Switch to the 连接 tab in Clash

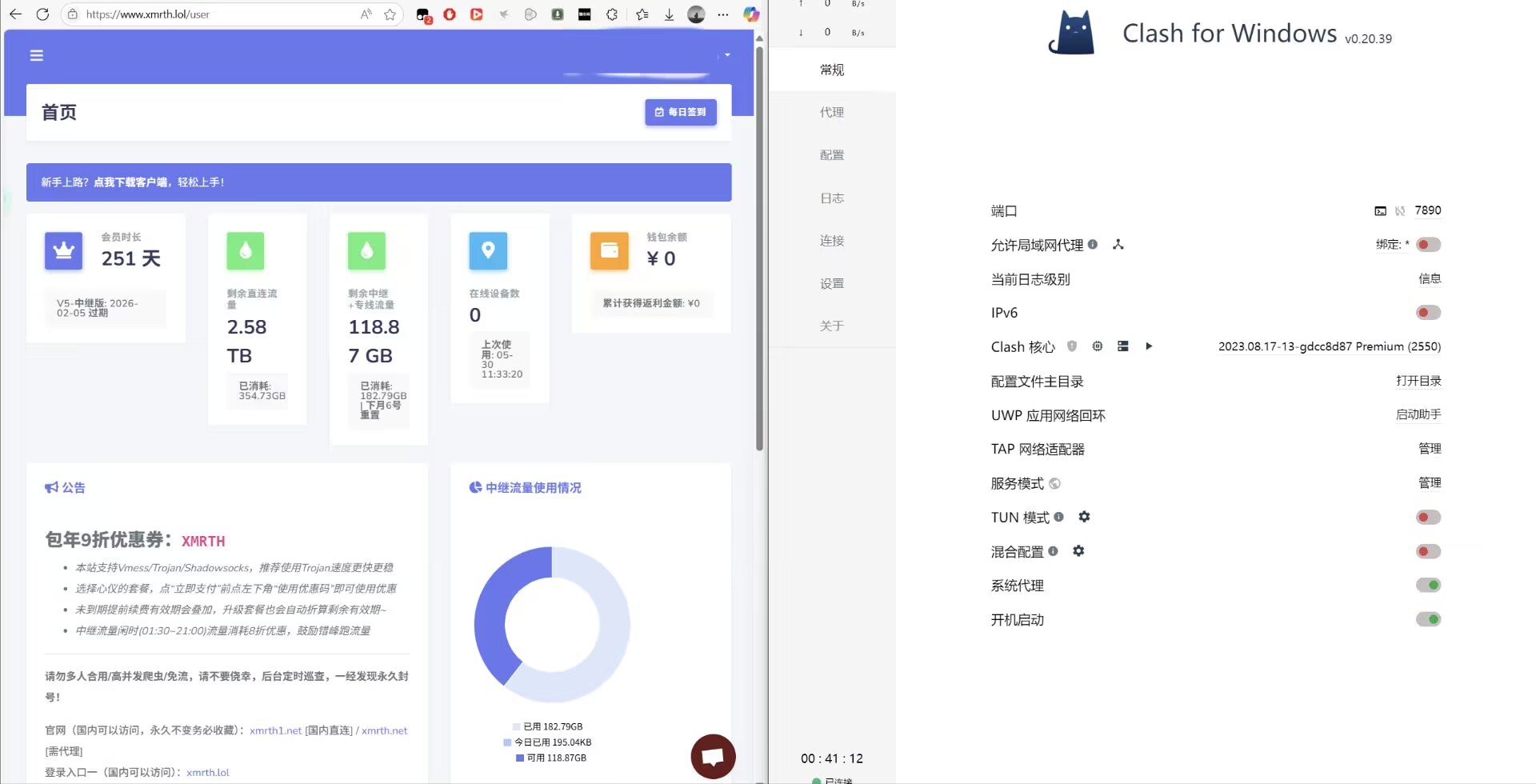tap(832, 241)
